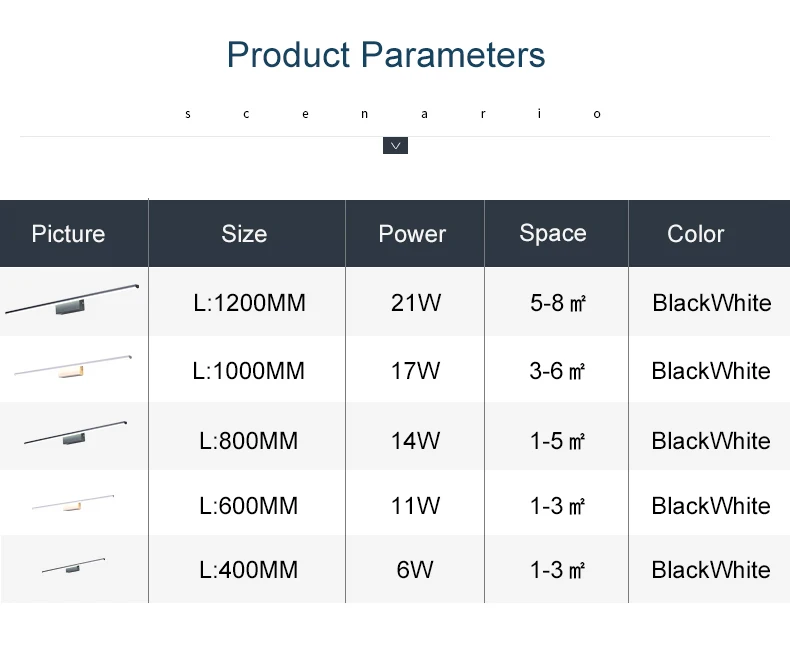Click the Space column header

pyautogui.click(x=553, y=234)
